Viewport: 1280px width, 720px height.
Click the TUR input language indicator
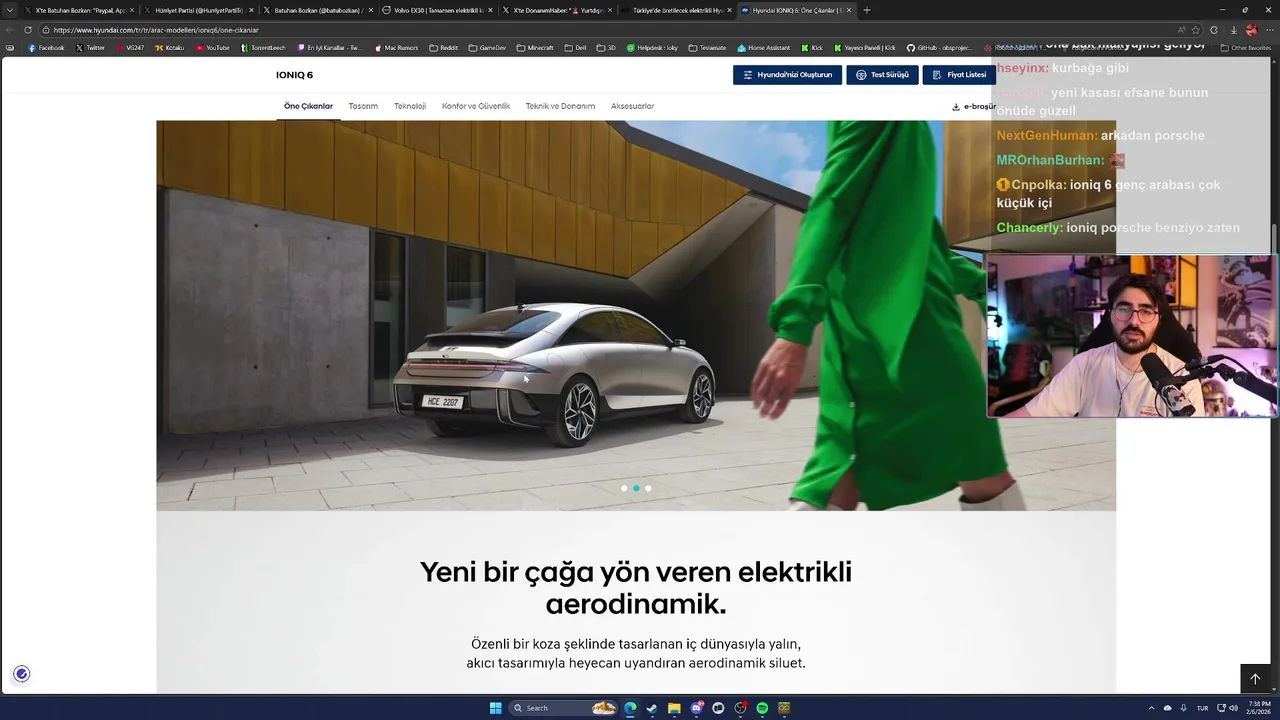tap(1203, 708)
